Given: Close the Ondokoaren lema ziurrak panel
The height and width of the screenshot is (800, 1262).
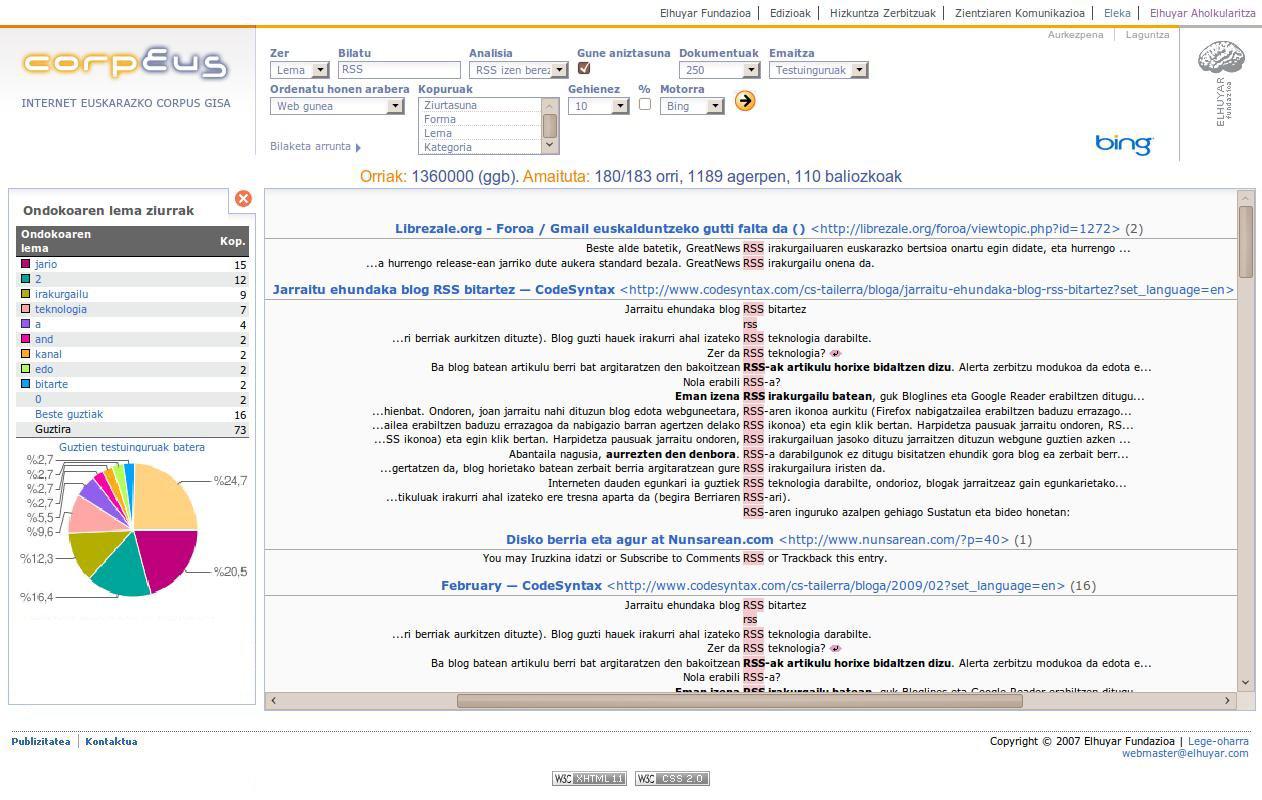Looking at the screenshot, I should click(x=243, y=199).
